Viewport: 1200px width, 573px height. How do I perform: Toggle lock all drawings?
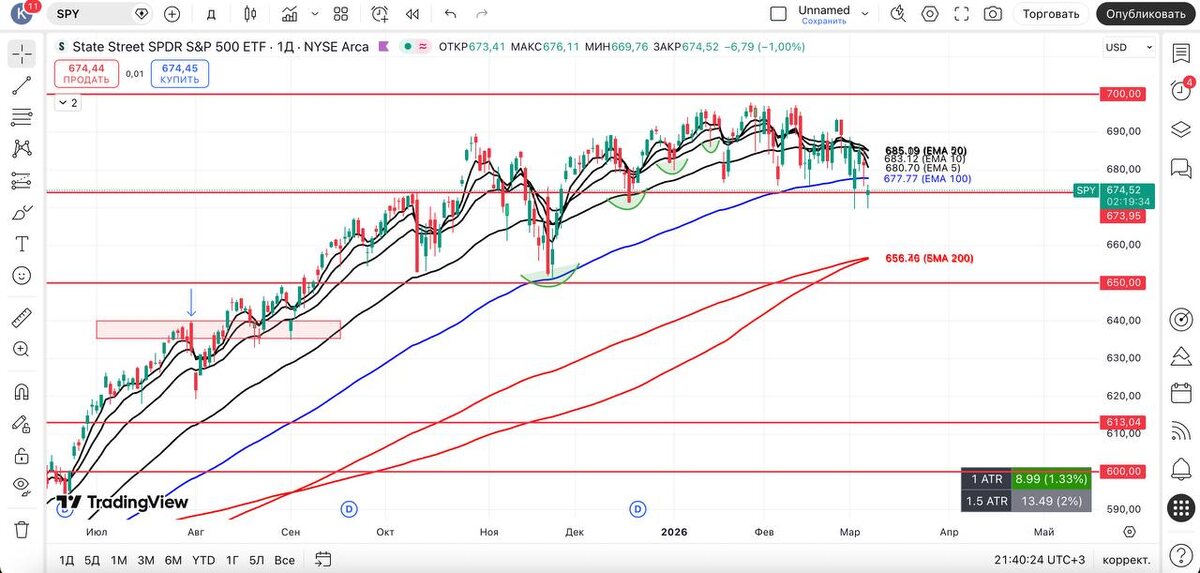pos(22,455)
